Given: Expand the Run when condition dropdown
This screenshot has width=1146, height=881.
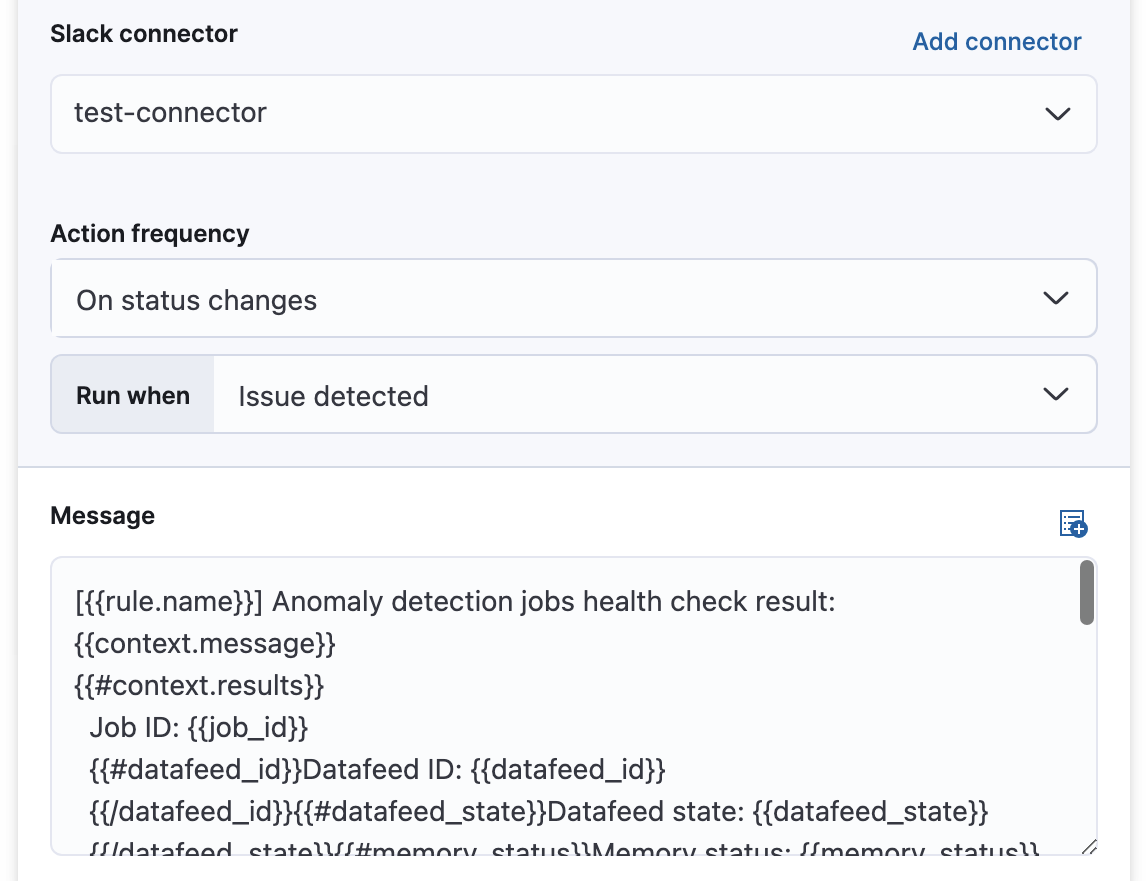Looking at the screenshot, I should (x=654, y=394).
